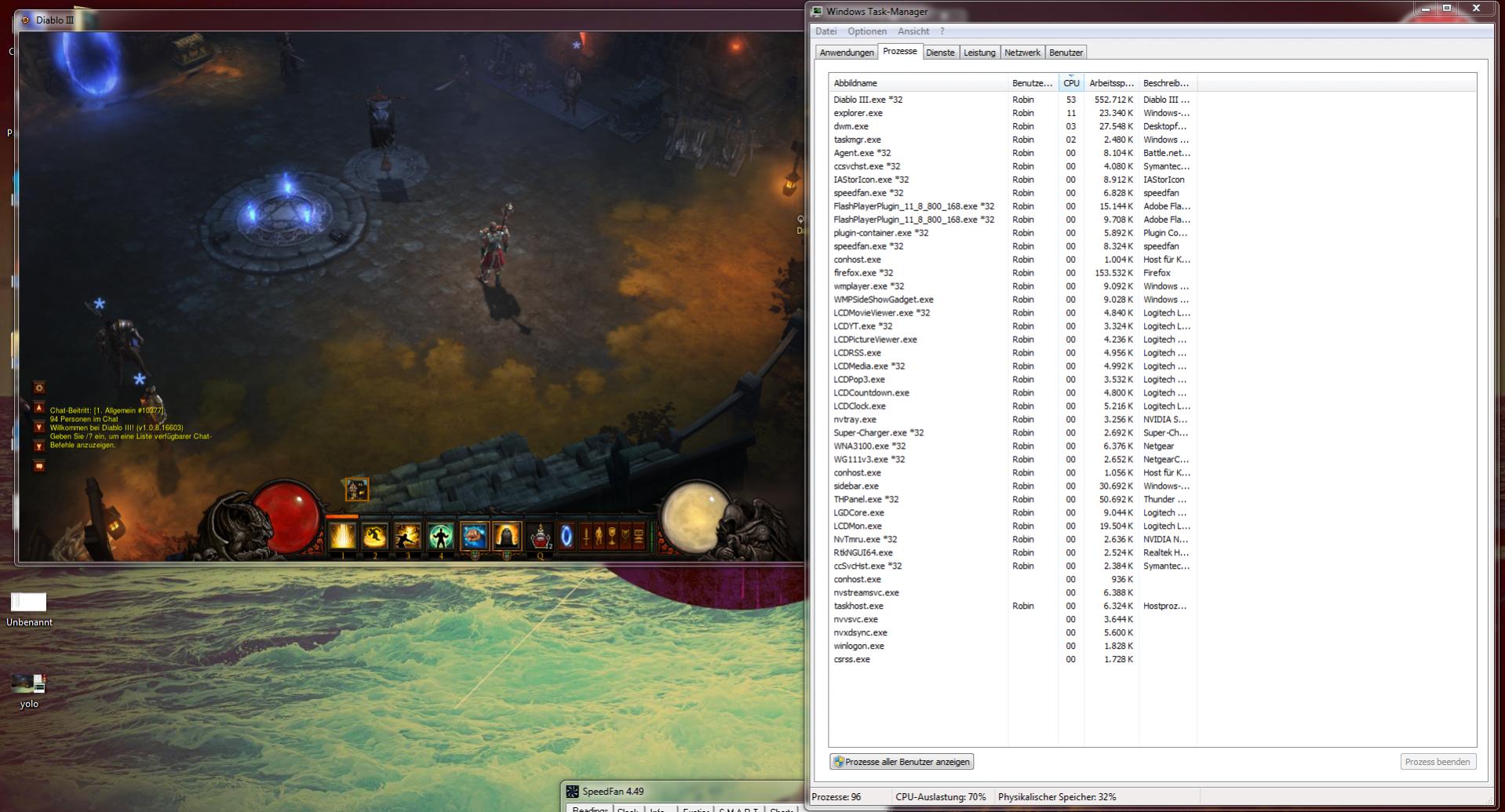The image size is (1505, 812).
Task: Open Diablo chat settings gear
Action: click(x=39, y=388)
